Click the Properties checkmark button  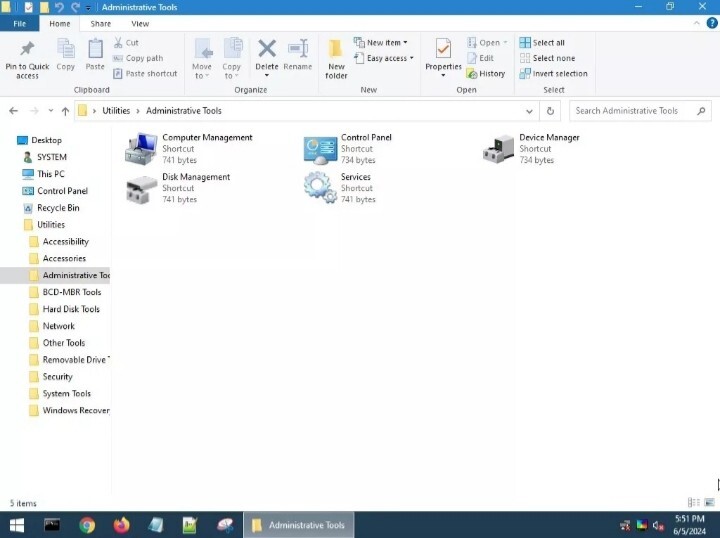pos(443,49)
